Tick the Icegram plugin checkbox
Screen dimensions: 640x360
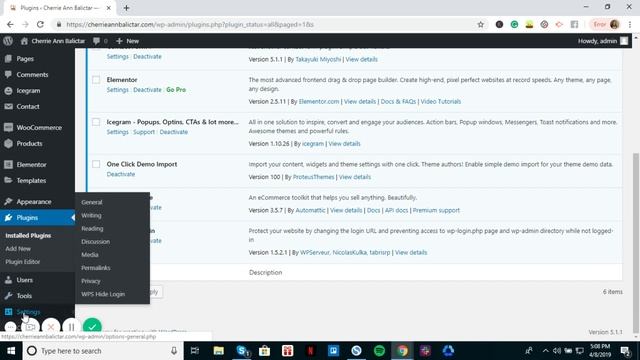(96, 122)
